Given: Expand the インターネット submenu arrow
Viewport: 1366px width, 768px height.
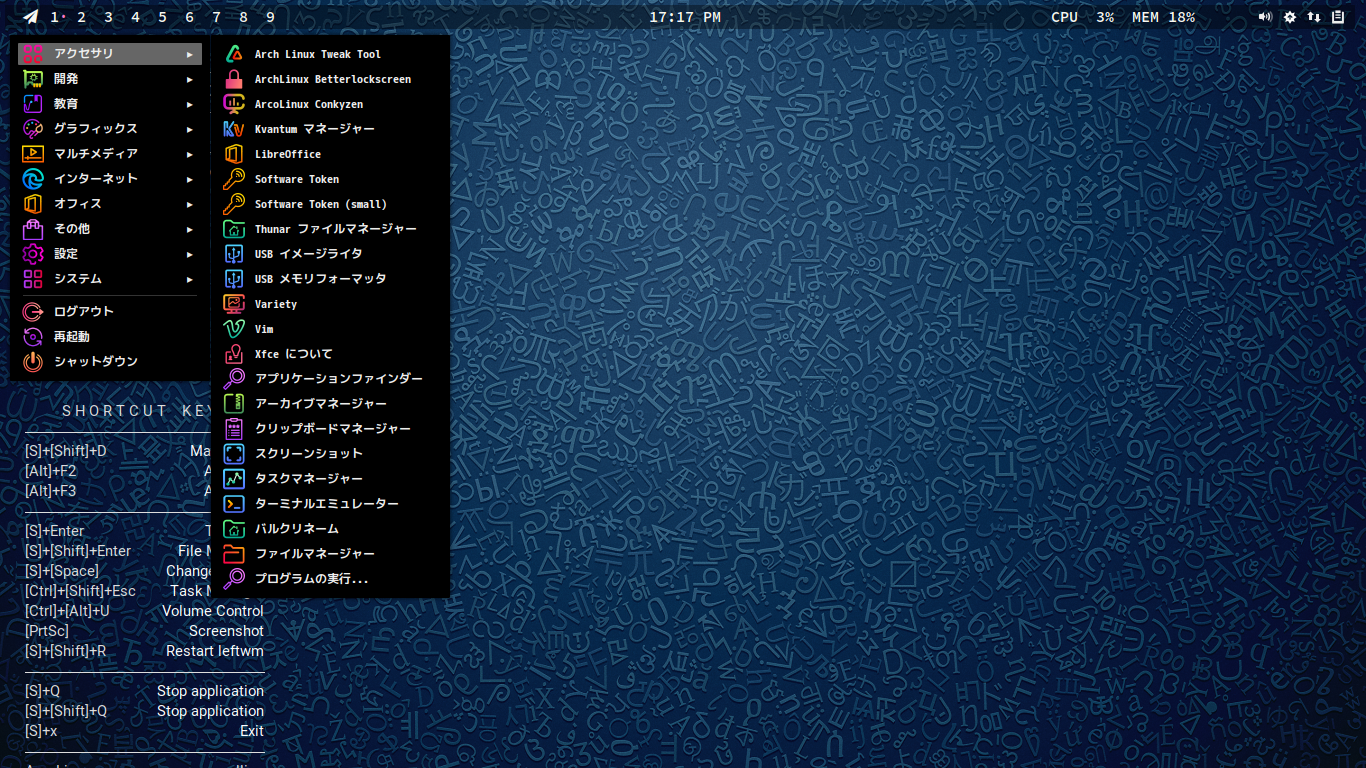Looking at the screenshot, I should (190, 179).
